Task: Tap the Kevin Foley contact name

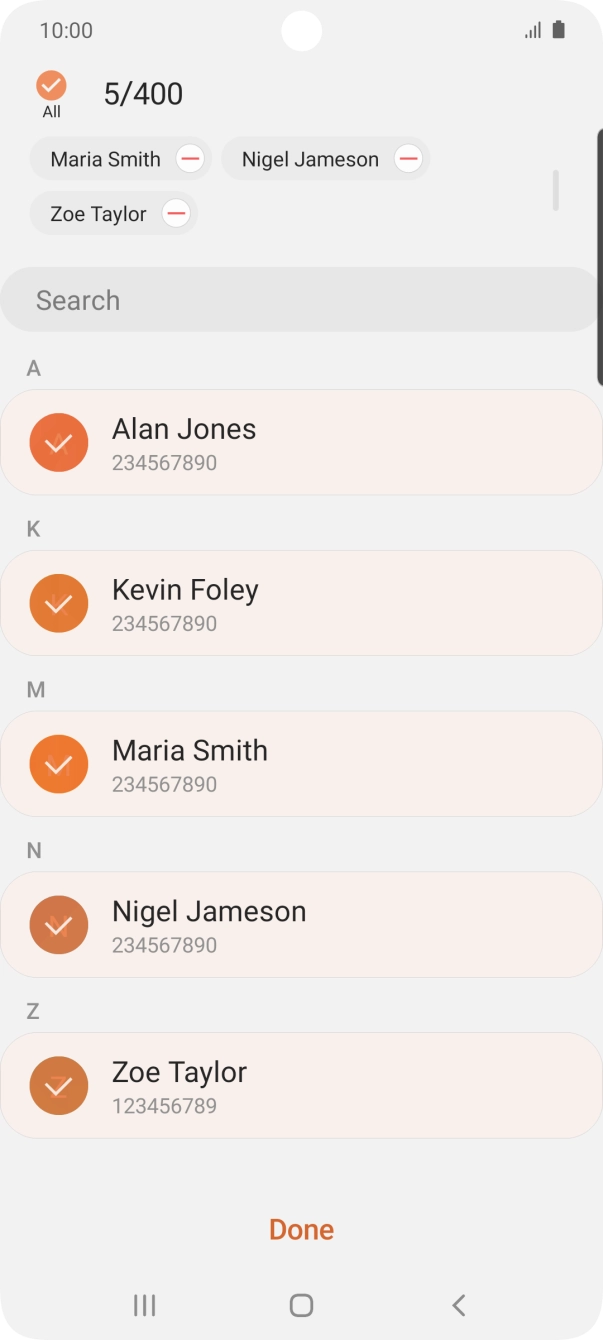Action: (x=185, y=590)
